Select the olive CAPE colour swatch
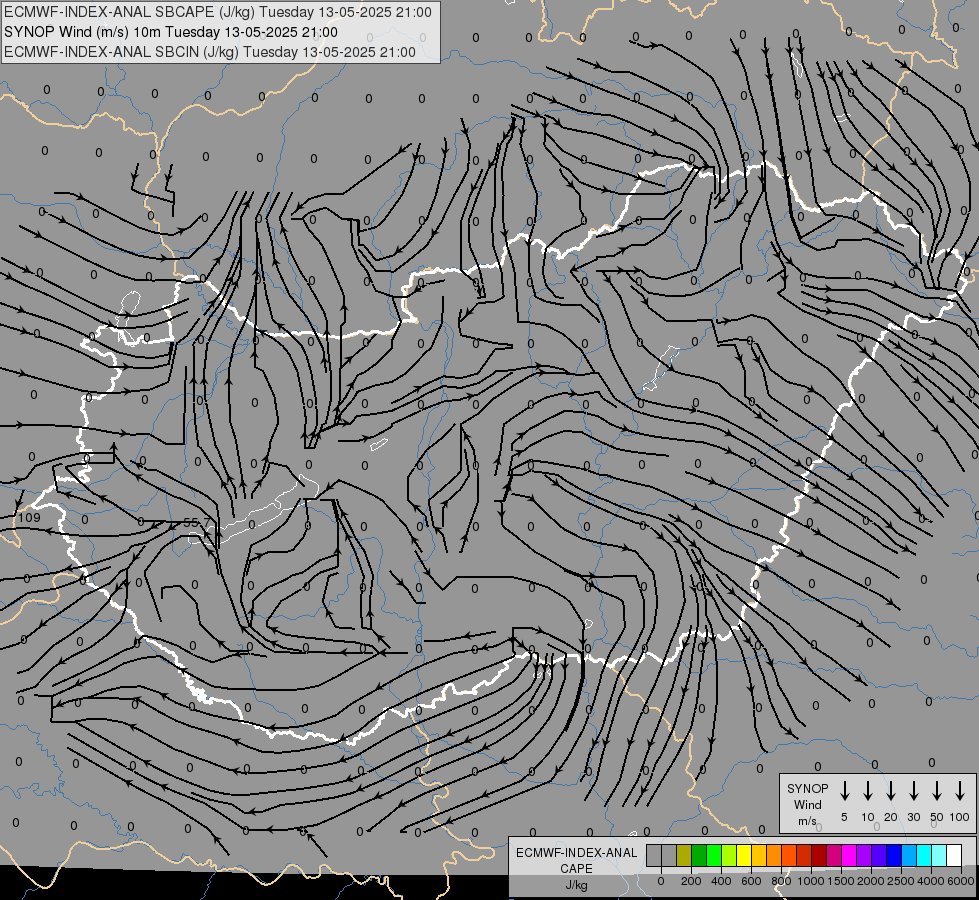The width and height of the screenshot is (979, 900). click(684, 855)
